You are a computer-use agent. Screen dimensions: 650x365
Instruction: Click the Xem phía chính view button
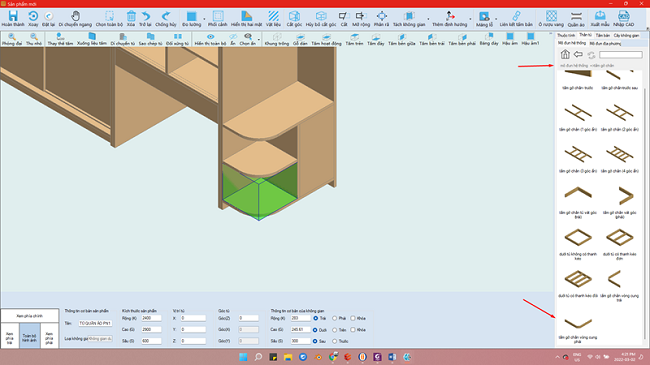coord(29,316)
